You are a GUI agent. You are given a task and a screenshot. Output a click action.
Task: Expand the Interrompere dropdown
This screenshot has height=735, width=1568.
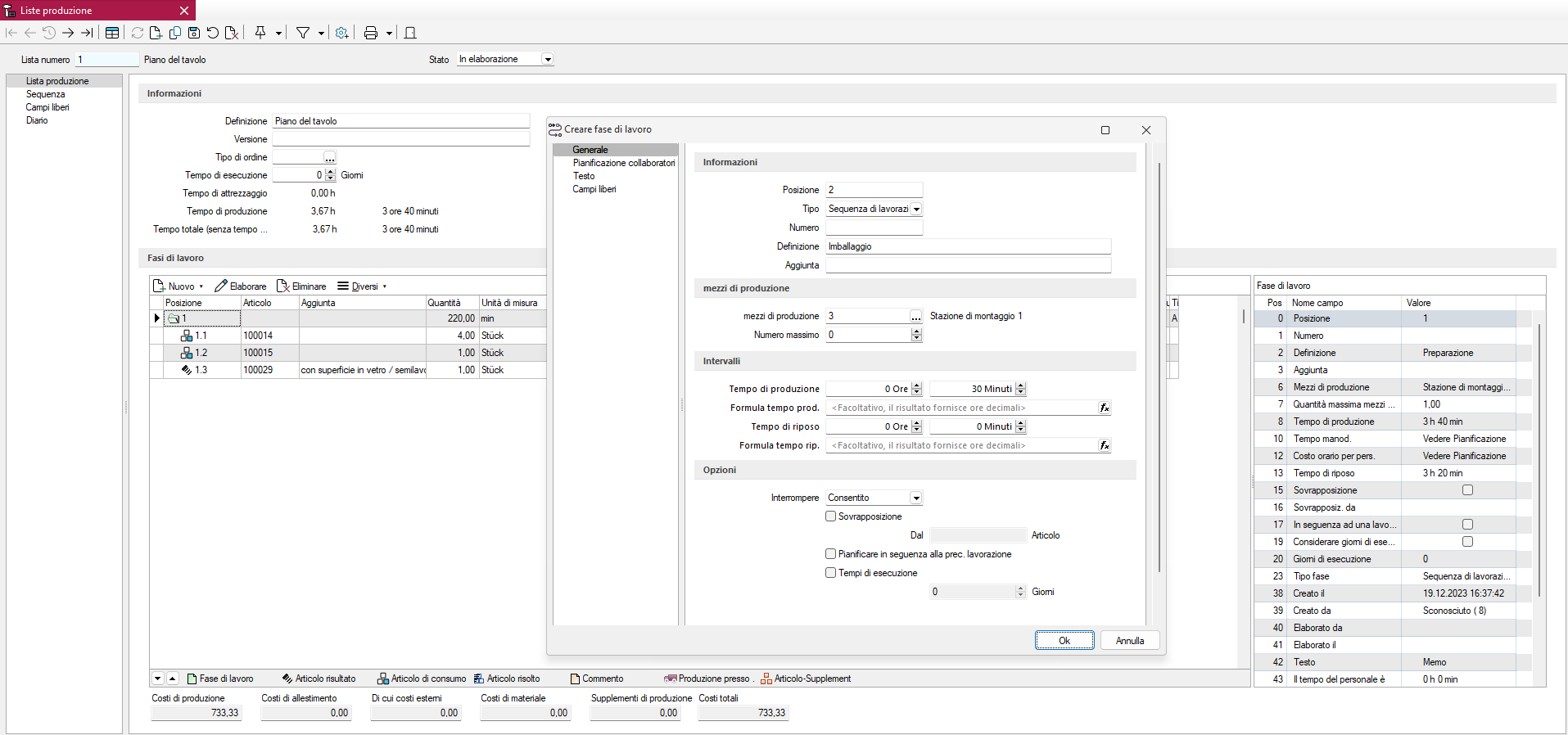(x=916, y=498)
